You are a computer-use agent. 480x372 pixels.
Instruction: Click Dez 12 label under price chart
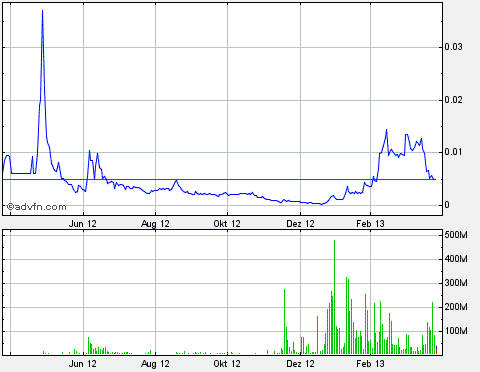pyautogui.click(x=300, y=224)
